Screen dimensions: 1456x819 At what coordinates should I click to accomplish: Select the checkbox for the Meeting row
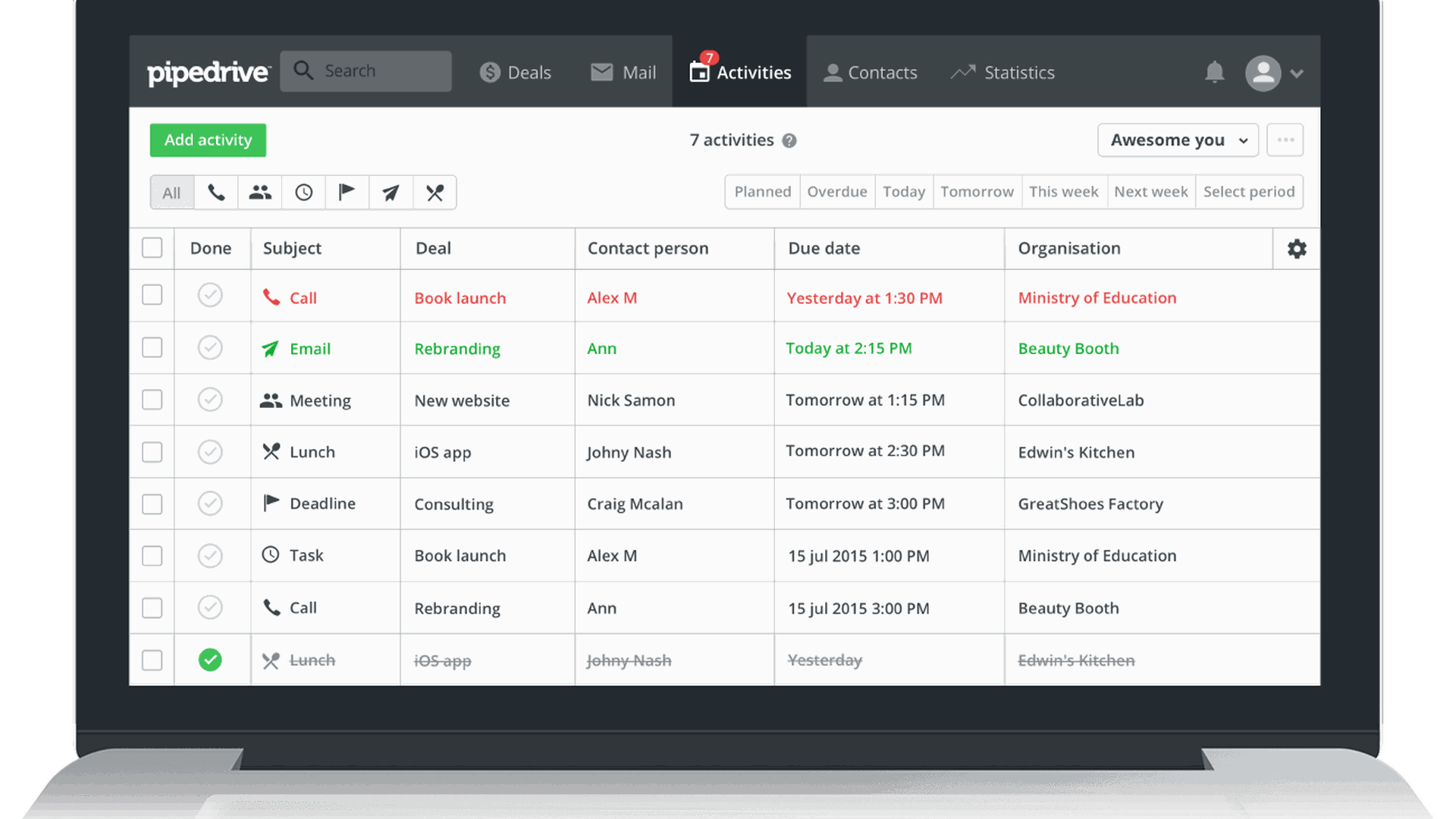[x=152, y=400]
